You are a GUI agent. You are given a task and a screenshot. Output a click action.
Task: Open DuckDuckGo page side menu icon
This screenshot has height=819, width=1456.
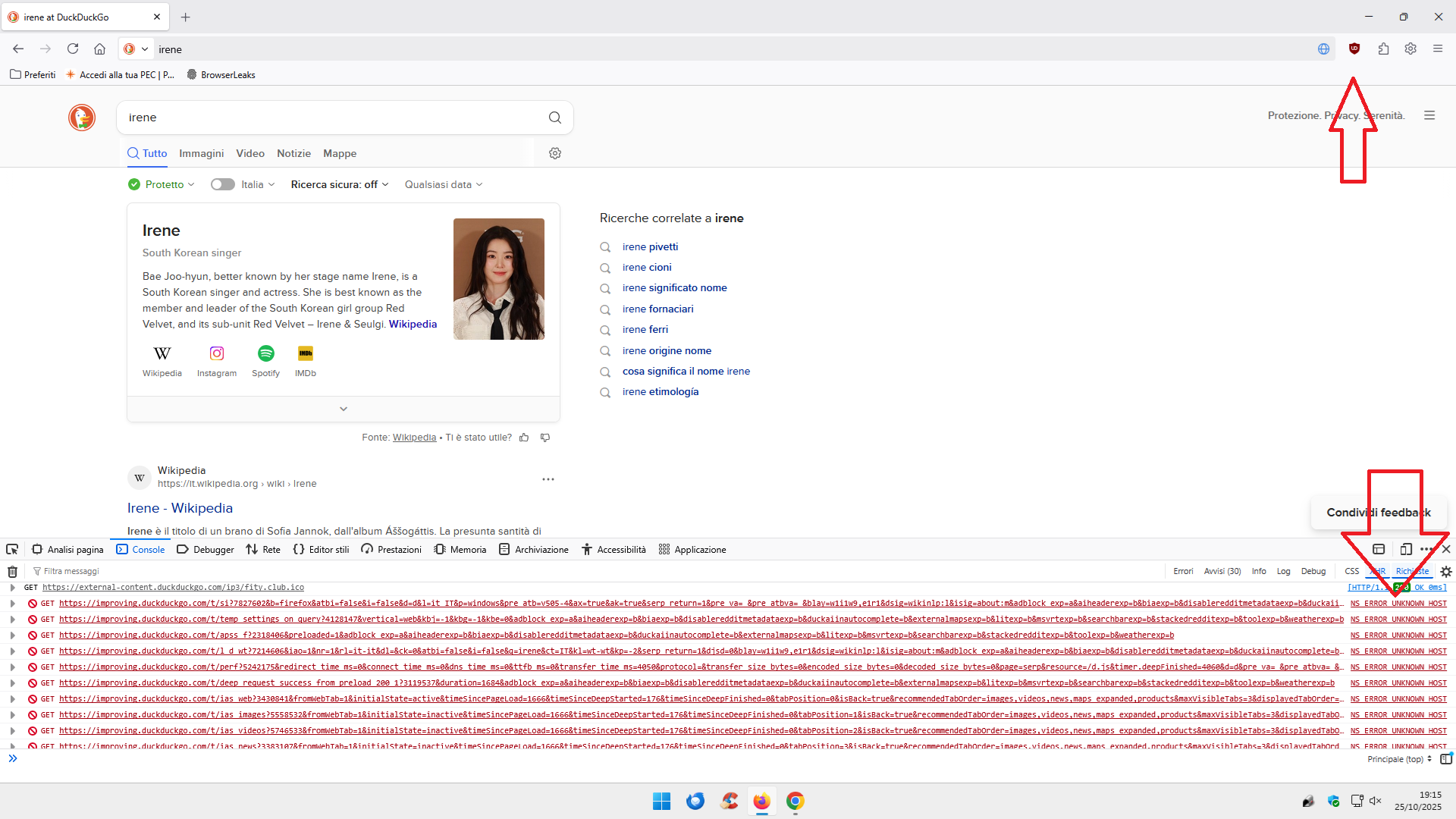(x=1429, y=115)
